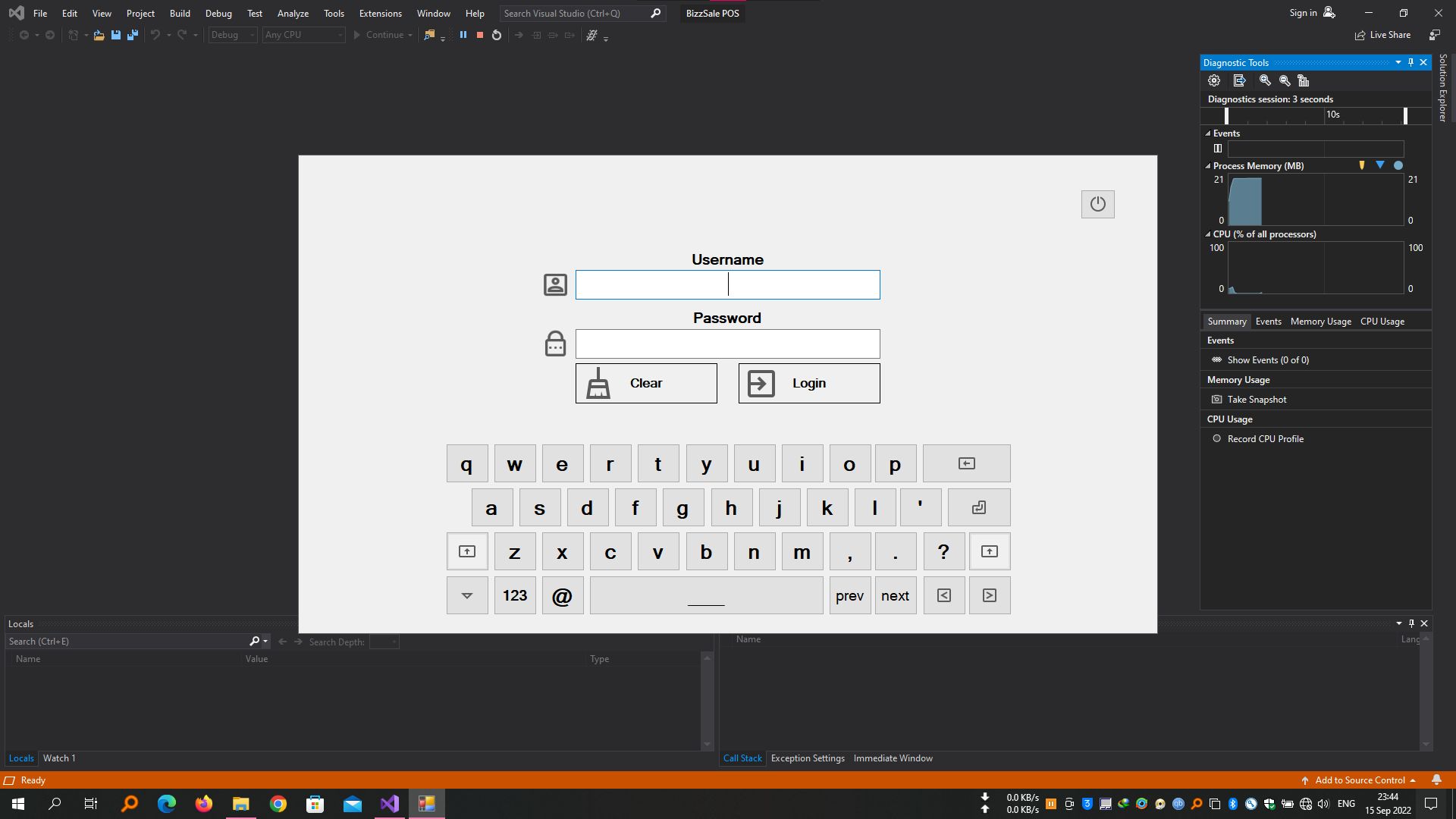
Task: Click the Stop Debugging red square icon
Action: [x=479, y=35]
